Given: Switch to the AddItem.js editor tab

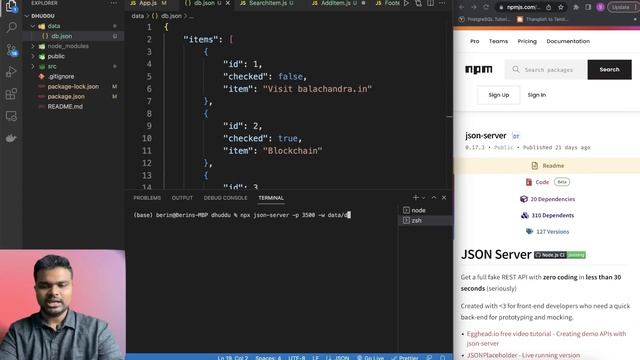Looking at the screenshot, I should pyautogui.click(x=338, y=3).
